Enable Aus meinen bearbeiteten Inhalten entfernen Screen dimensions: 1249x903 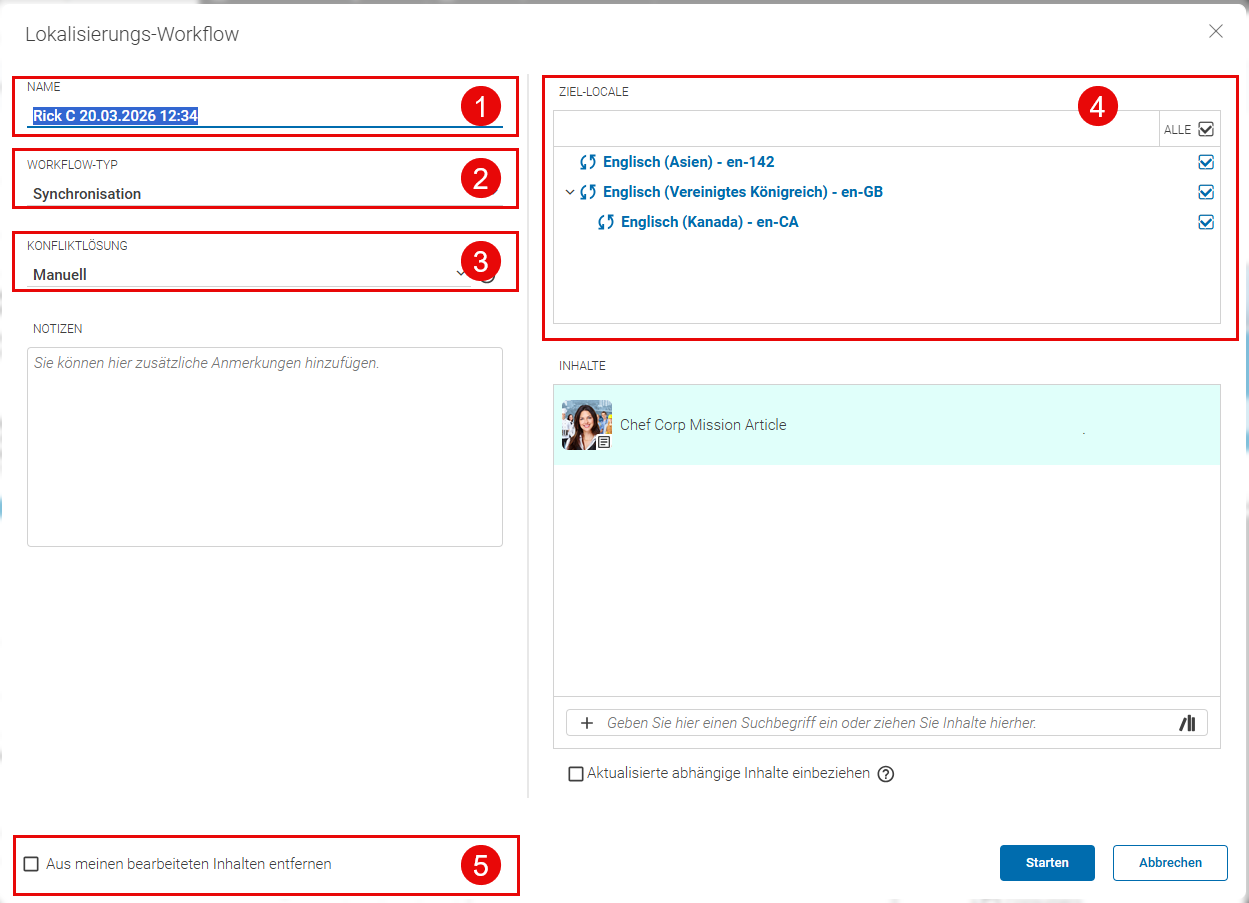point(31,864)
